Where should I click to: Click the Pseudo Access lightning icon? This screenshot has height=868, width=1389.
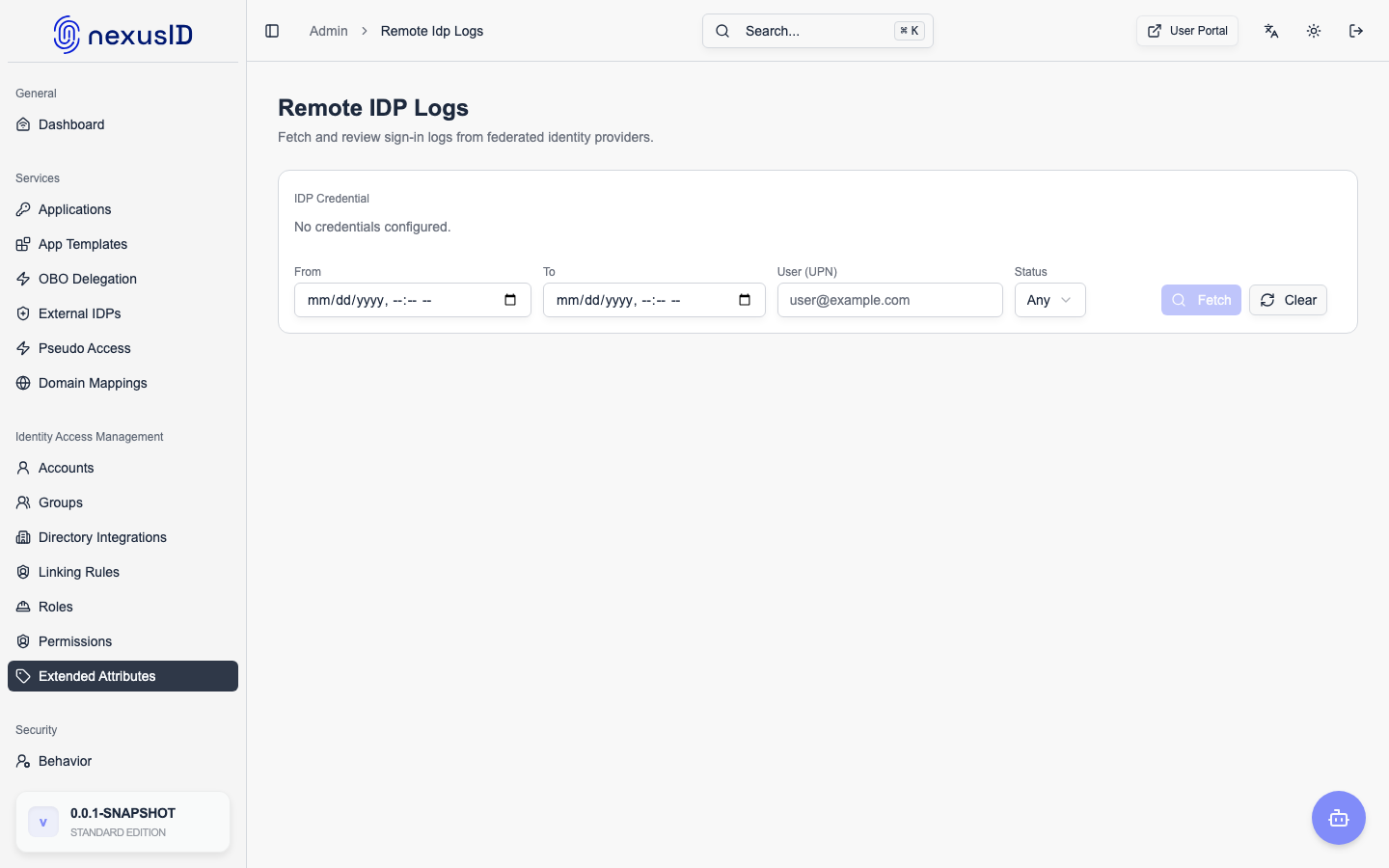point(23,348)
